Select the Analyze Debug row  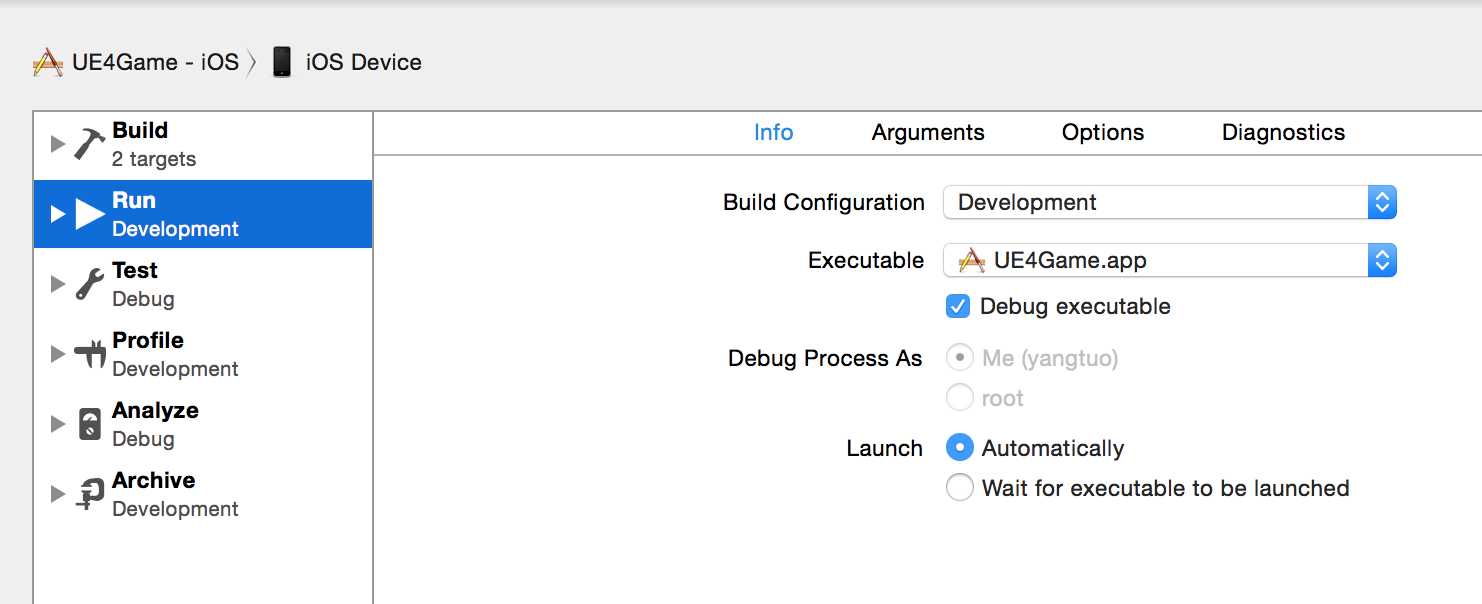(203, 424)
